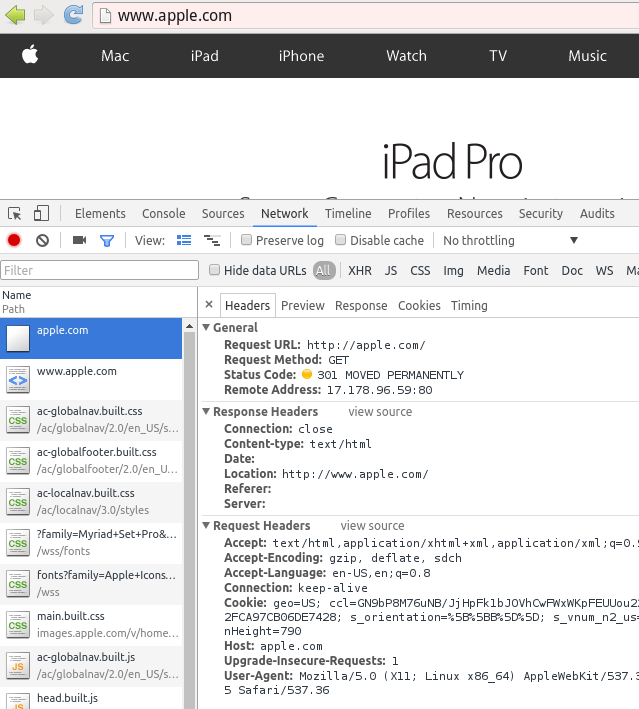Show the request Response tab

click(x=361, y=306)
